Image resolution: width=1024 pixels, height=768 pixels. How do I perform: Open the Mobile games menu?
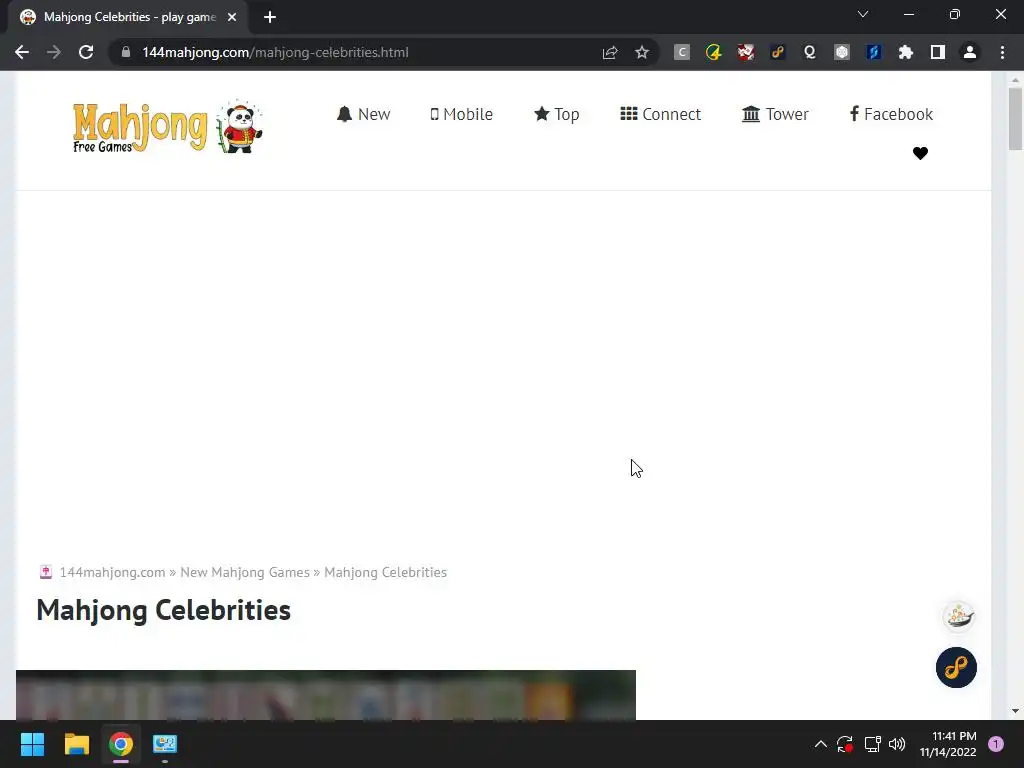pyautogui.click(x=461, y=114)
